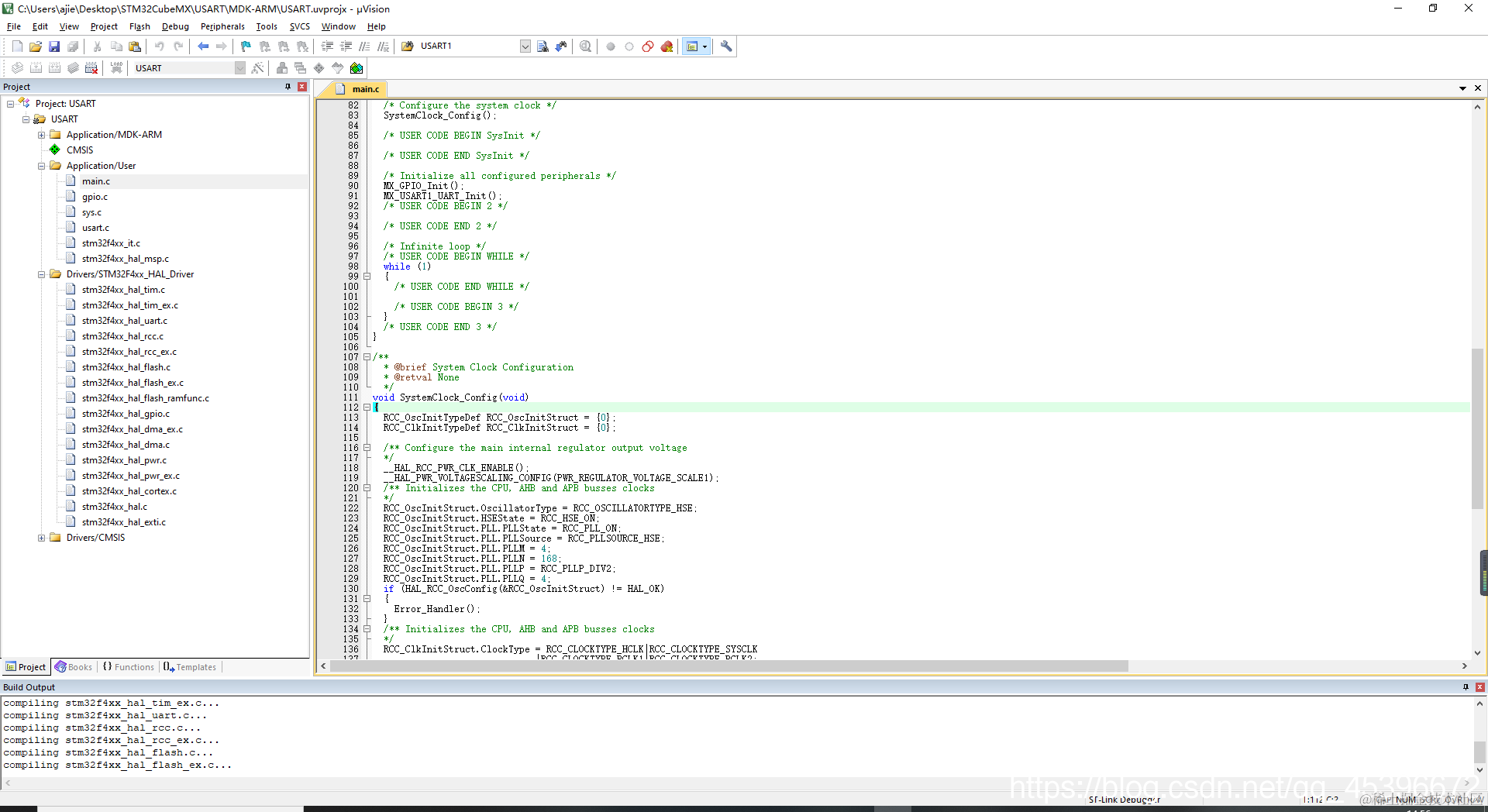
Task: Click the editor vertical scrollbar thumb
Action: [x=1477, y=428]
